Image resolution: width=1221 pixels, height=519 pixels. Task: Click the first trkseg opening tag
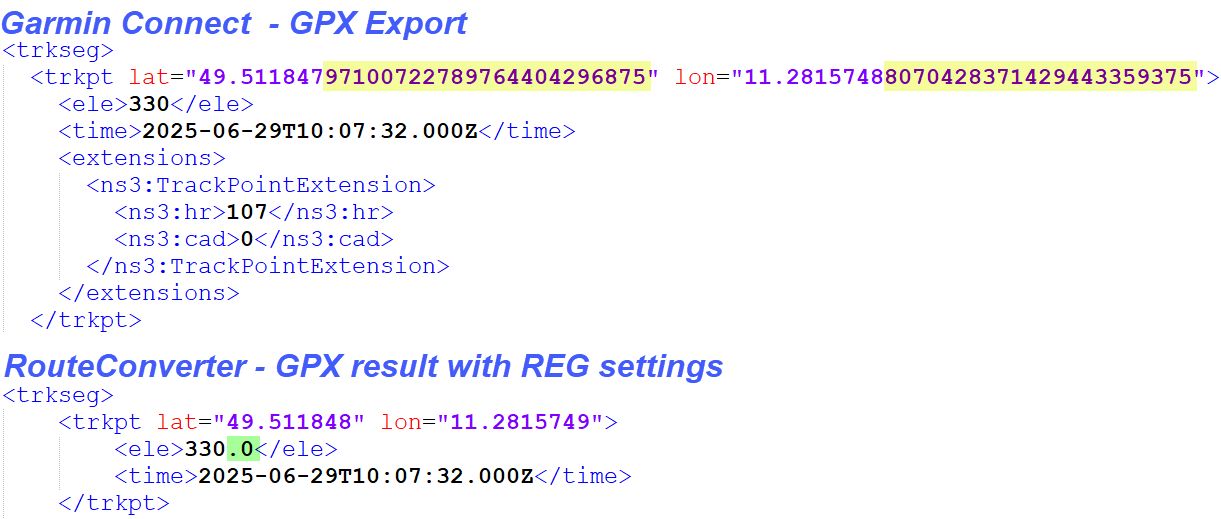(x=58, y=50)
